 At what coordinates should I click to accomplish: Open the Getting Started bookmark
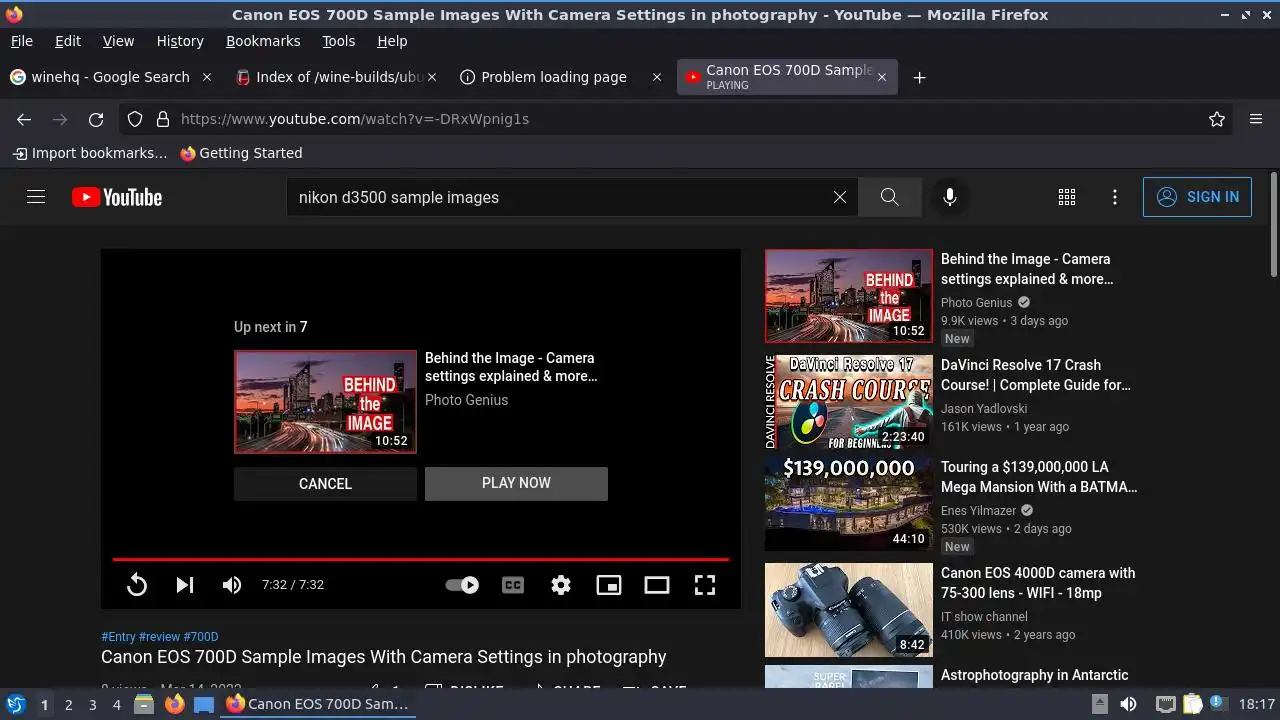click(241, 153)
